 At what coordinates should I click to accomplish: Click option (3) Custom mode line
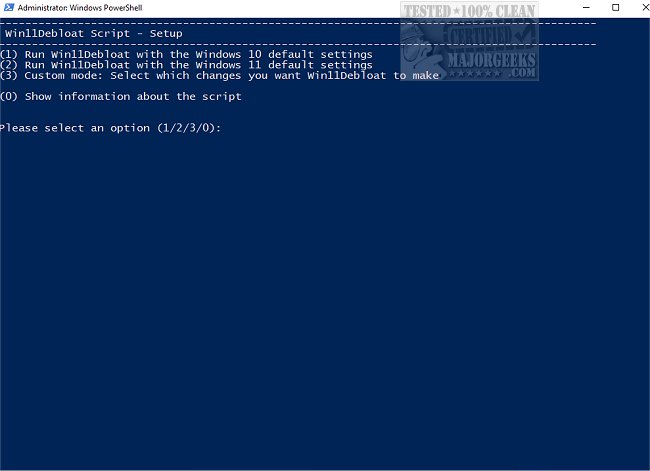[219, 75]
